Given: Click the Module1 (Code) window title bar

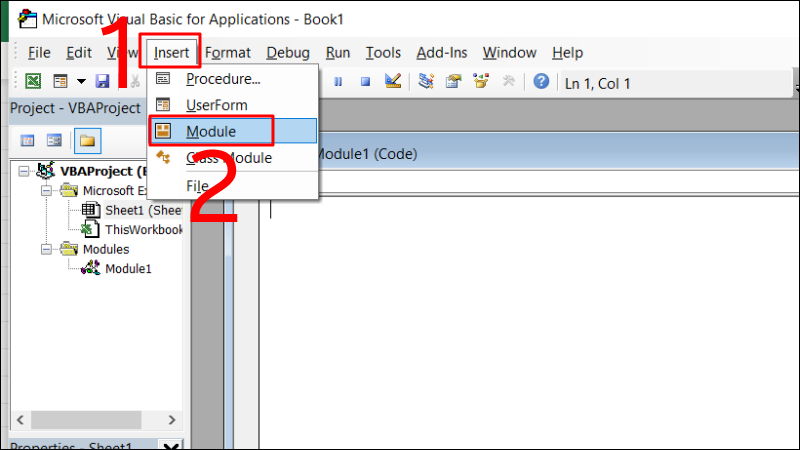Looking at the screenshot, I should click(x=558, y=154).
